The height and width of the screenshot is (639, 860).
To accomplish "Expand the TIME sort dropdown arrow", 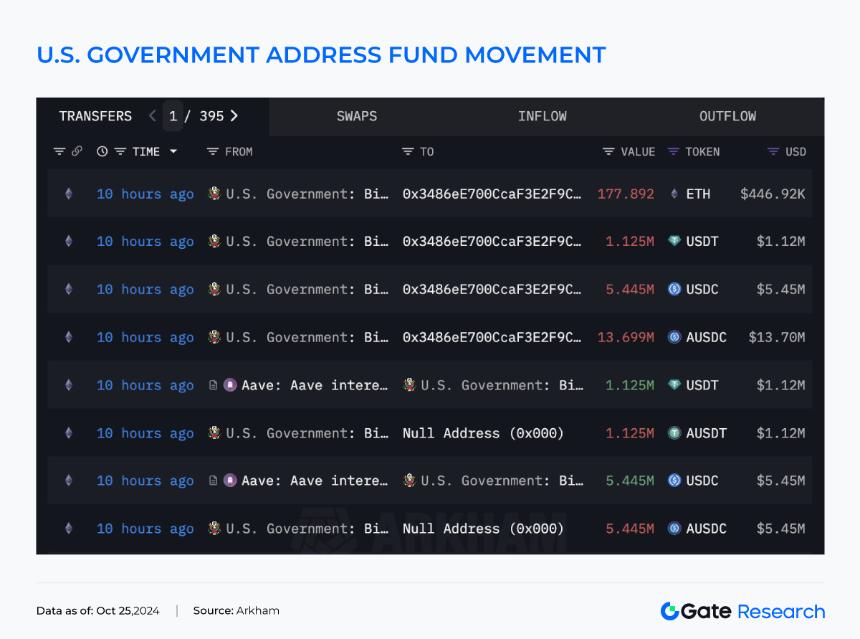I will pos(173,151).
